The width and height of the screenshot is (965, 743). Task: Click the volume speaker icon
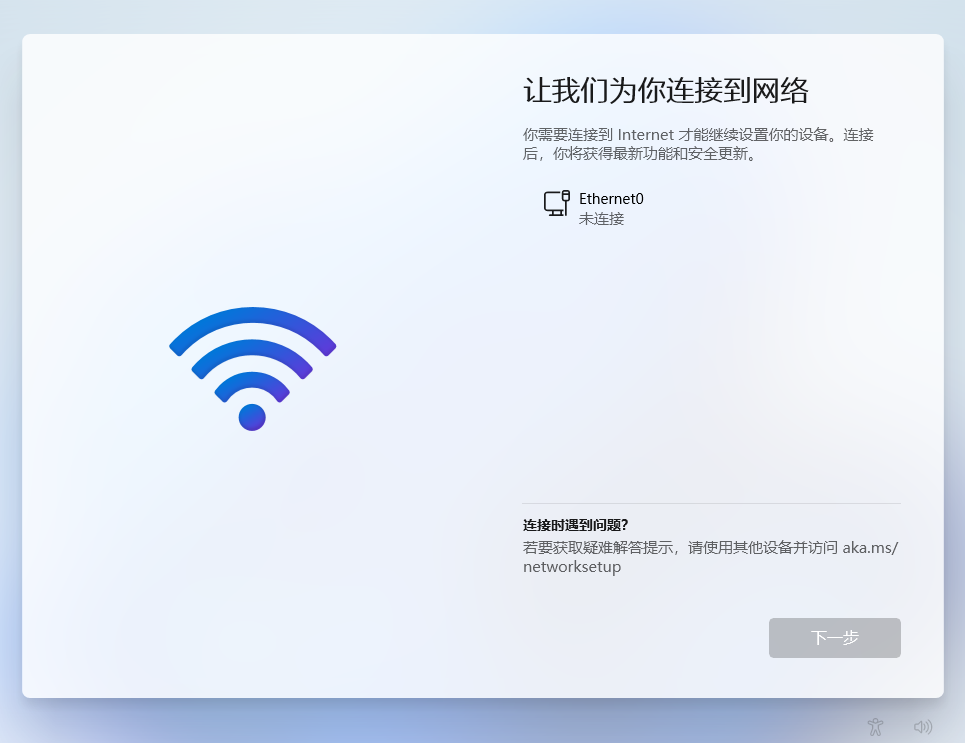coord(923,727)
